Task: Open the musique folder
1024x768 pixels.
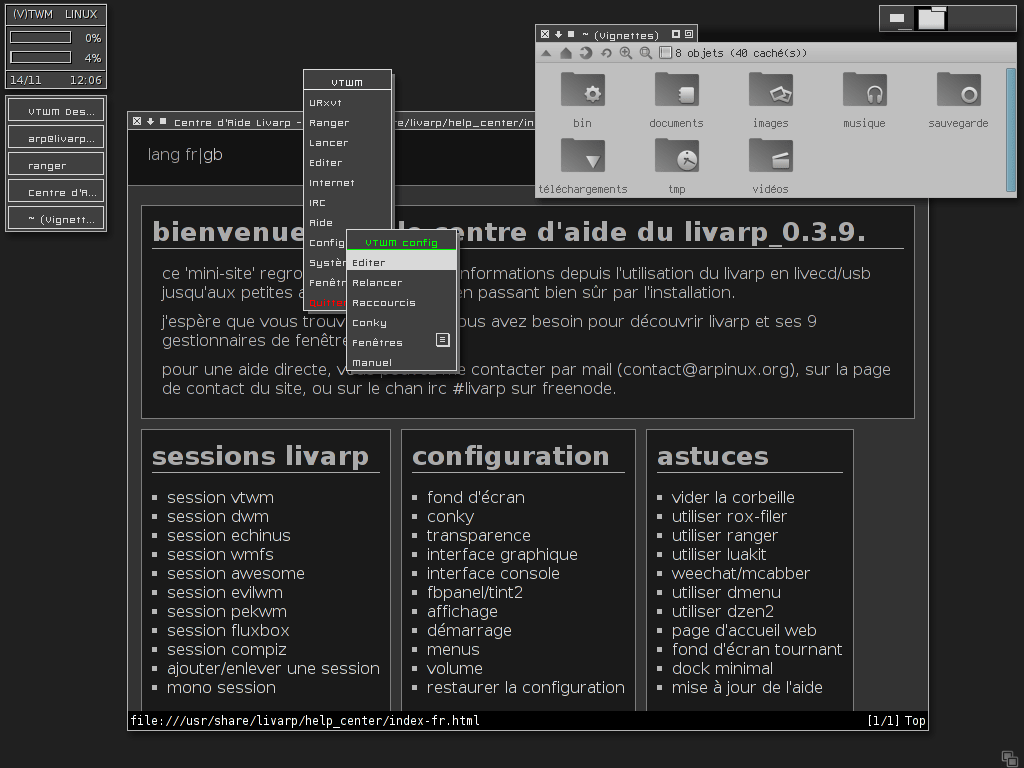Action: [x=864, y=100]
